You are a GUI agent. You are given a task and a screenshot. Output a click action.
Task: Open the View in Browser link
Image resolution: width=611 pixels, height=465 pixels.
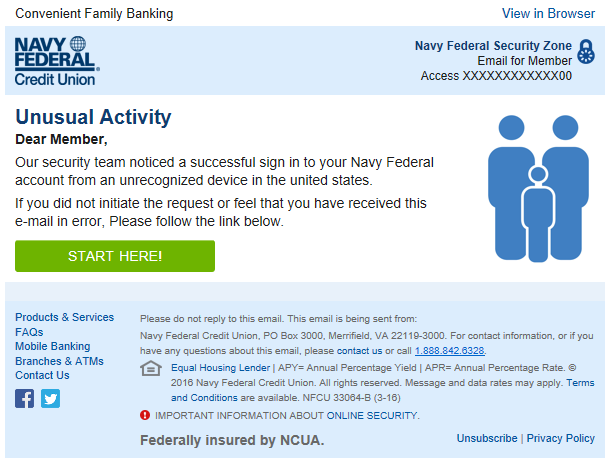point(548,14)
